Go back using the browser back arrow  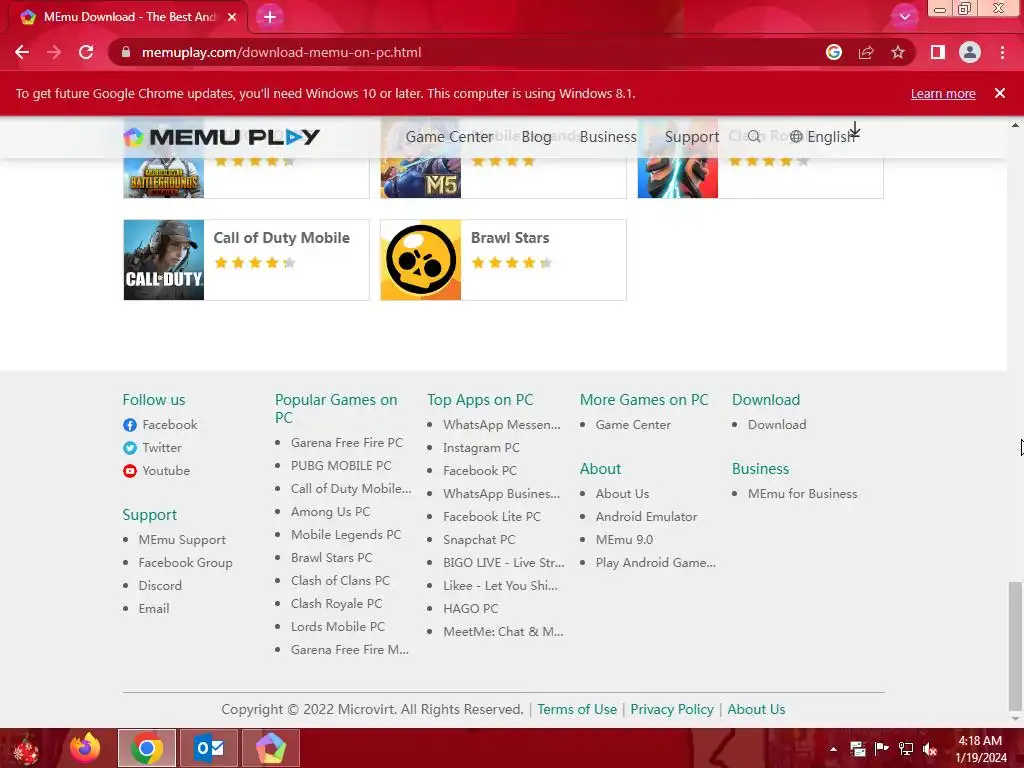click(x=22, y=52)
